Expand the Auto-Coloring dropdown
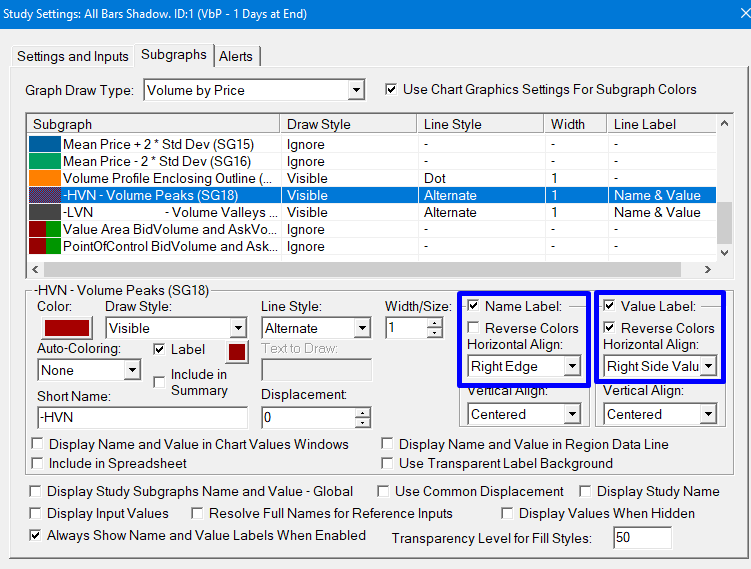Screen dimensions: 751x569 (x=132, y=370)
